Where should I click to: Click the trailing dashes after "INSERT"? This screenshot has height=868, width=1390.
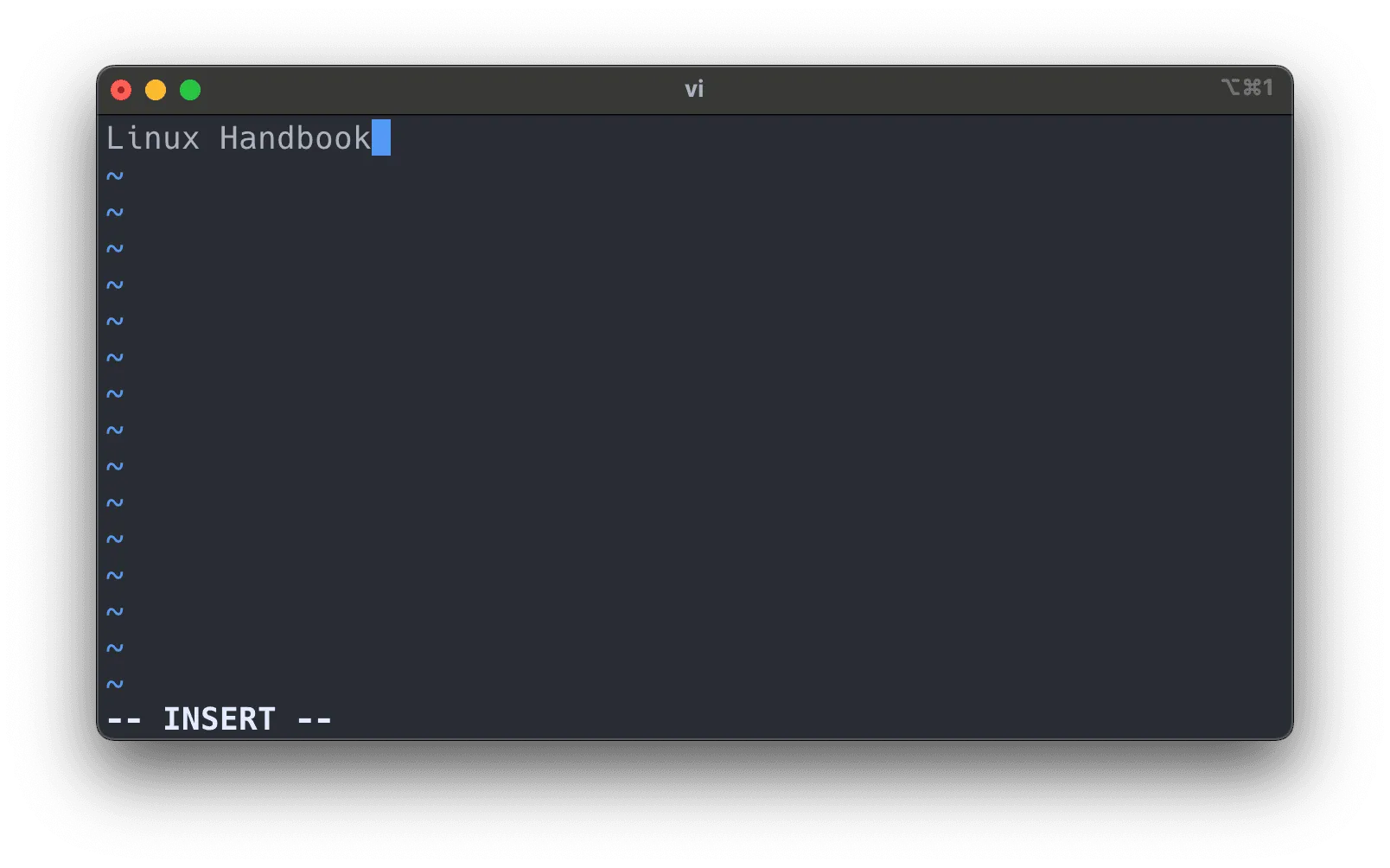[x=315, y=719]
